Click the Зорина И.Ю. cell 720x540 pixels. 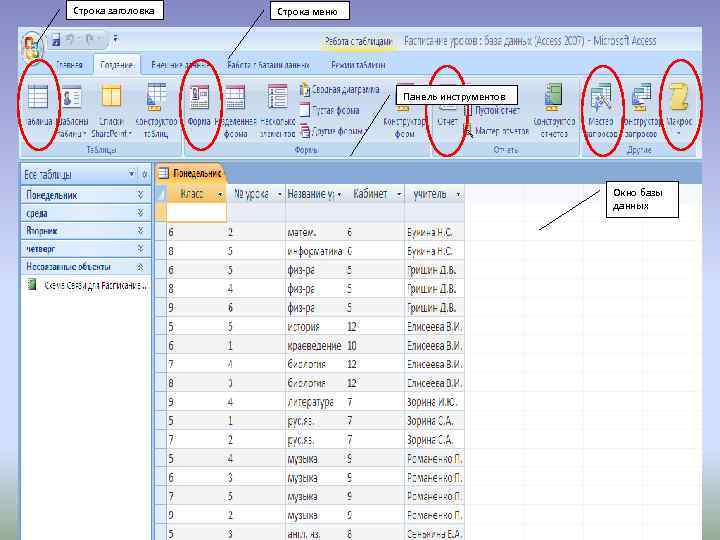tap(434, 402)
